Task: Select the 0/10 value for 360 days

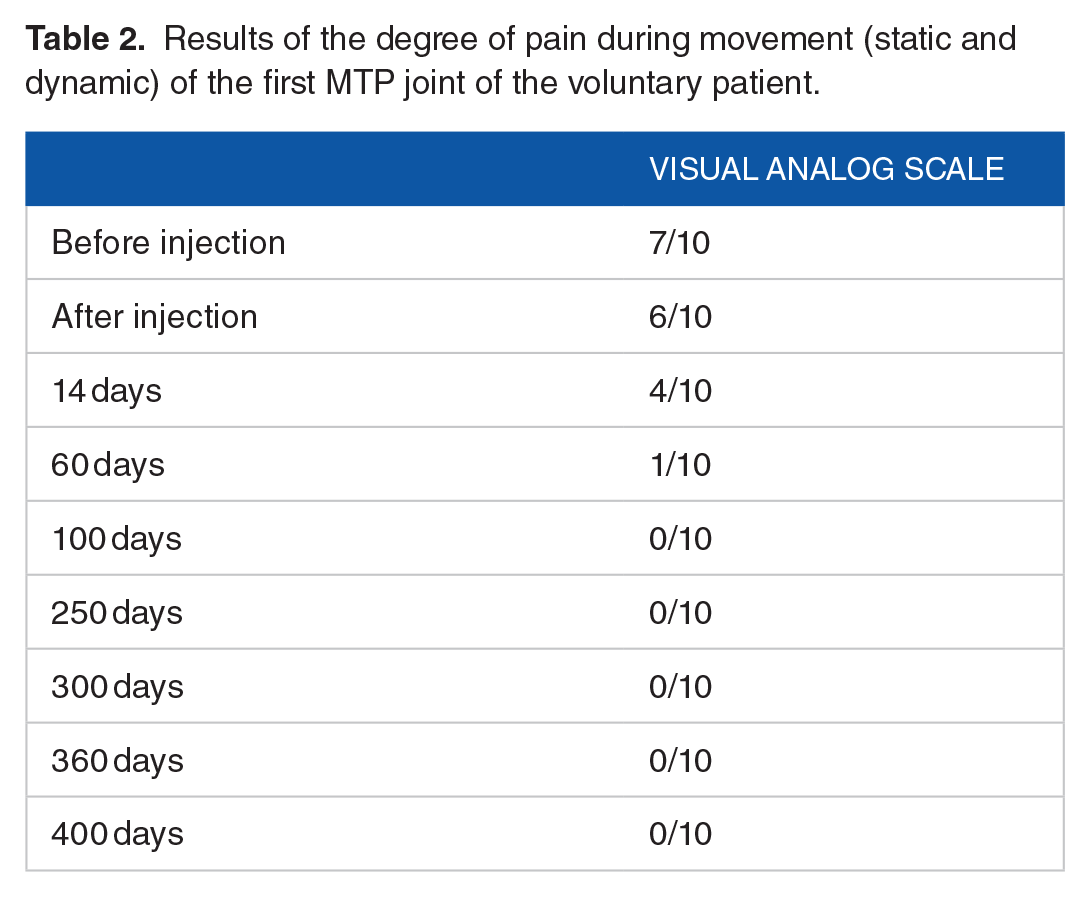Action: point(680,761)
